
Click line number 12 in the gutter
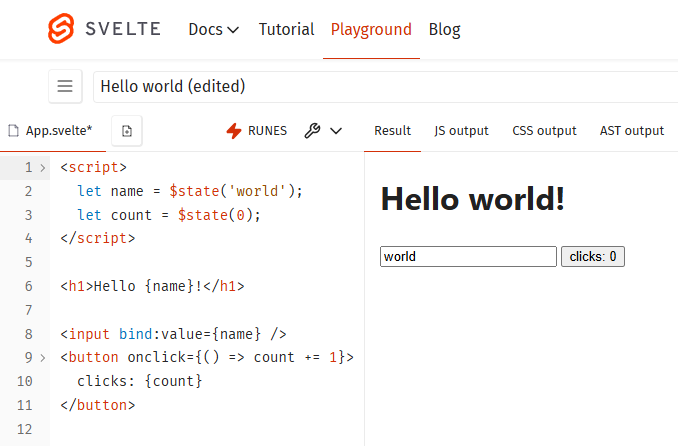(x=25, y=429)
